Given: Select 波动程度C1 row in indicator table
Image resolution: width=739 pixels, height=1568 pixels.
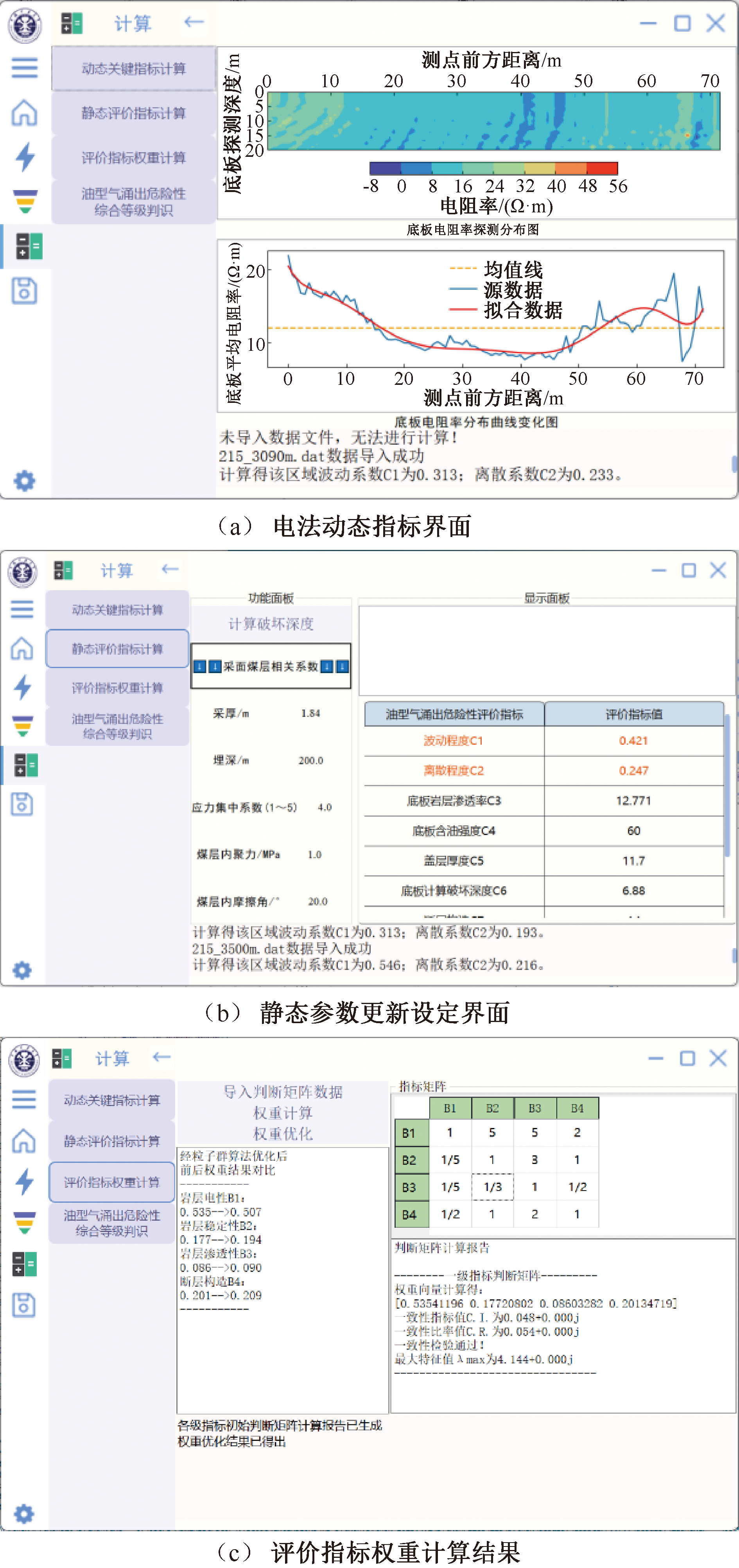Looking at the screenshot, I should 543,741.
